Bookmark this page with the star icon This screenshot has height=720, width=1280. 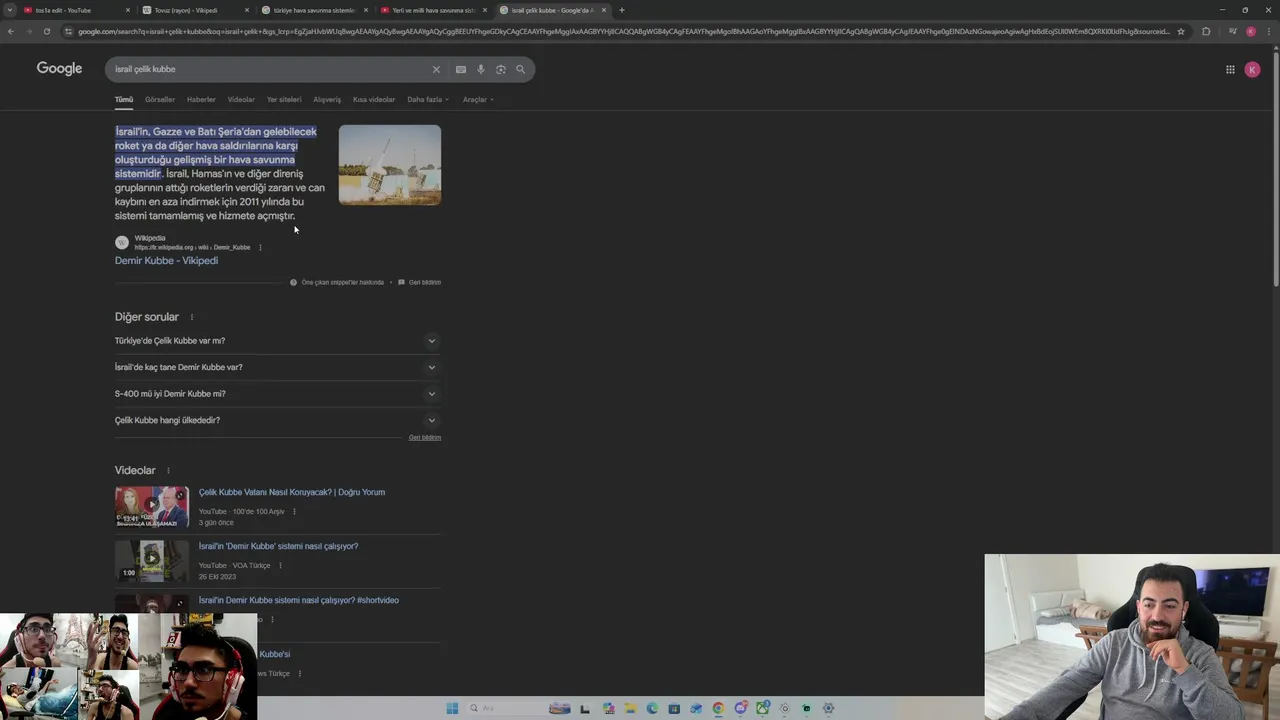point(1181,31)
